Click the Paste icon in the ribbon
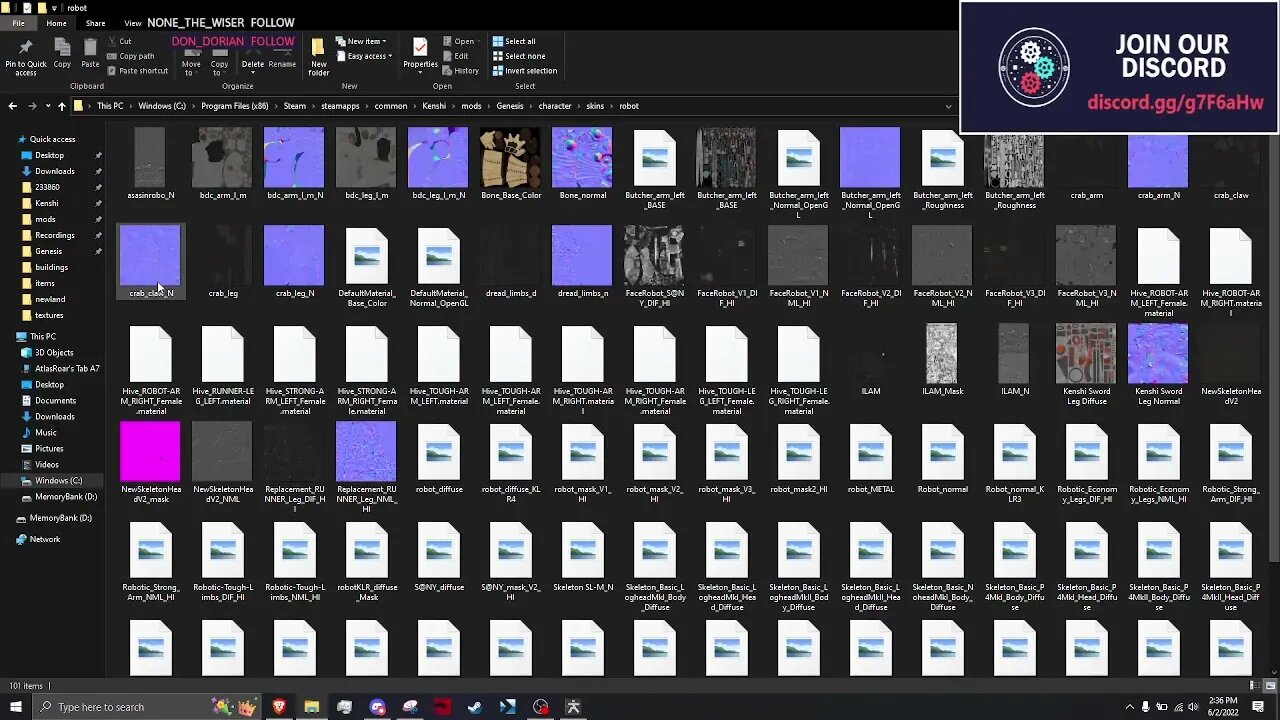The height and width of the screenshot is (720, 1280). click(90, 47)
